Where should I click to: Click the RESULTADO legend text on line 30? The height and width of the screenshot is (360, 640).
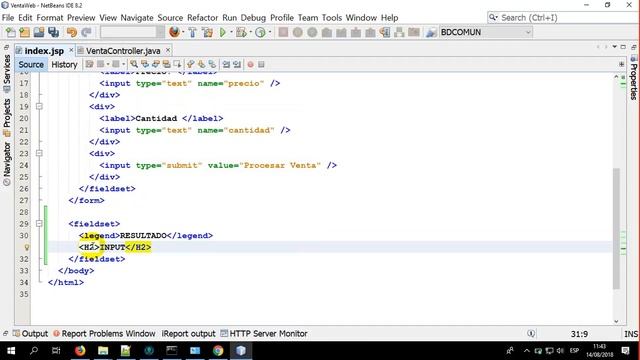coord(143,236)
